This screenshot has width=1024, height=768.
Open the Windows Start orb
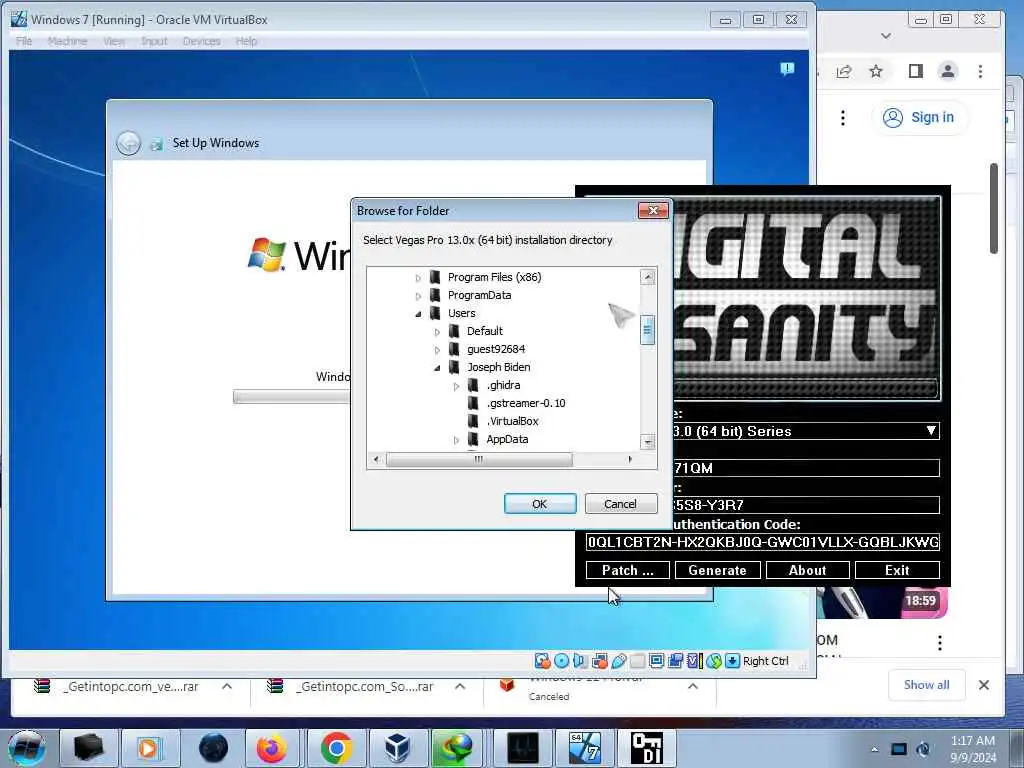click(x=27, y=748)
